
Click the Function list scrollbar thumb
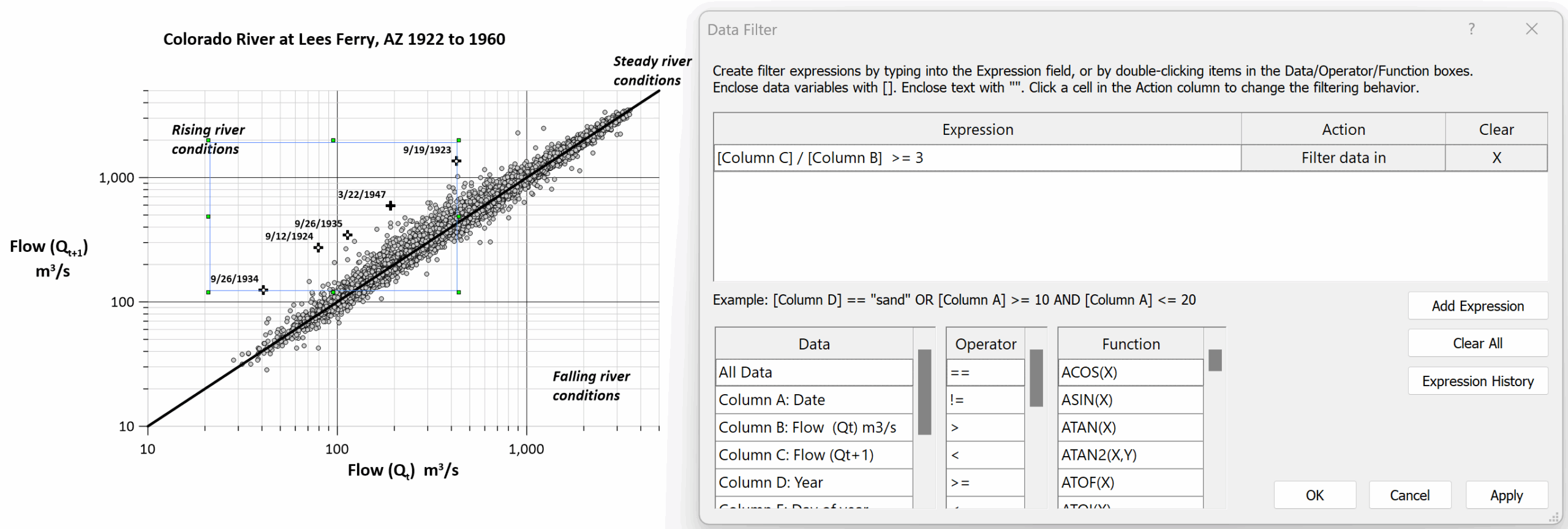click(1215, 360)
